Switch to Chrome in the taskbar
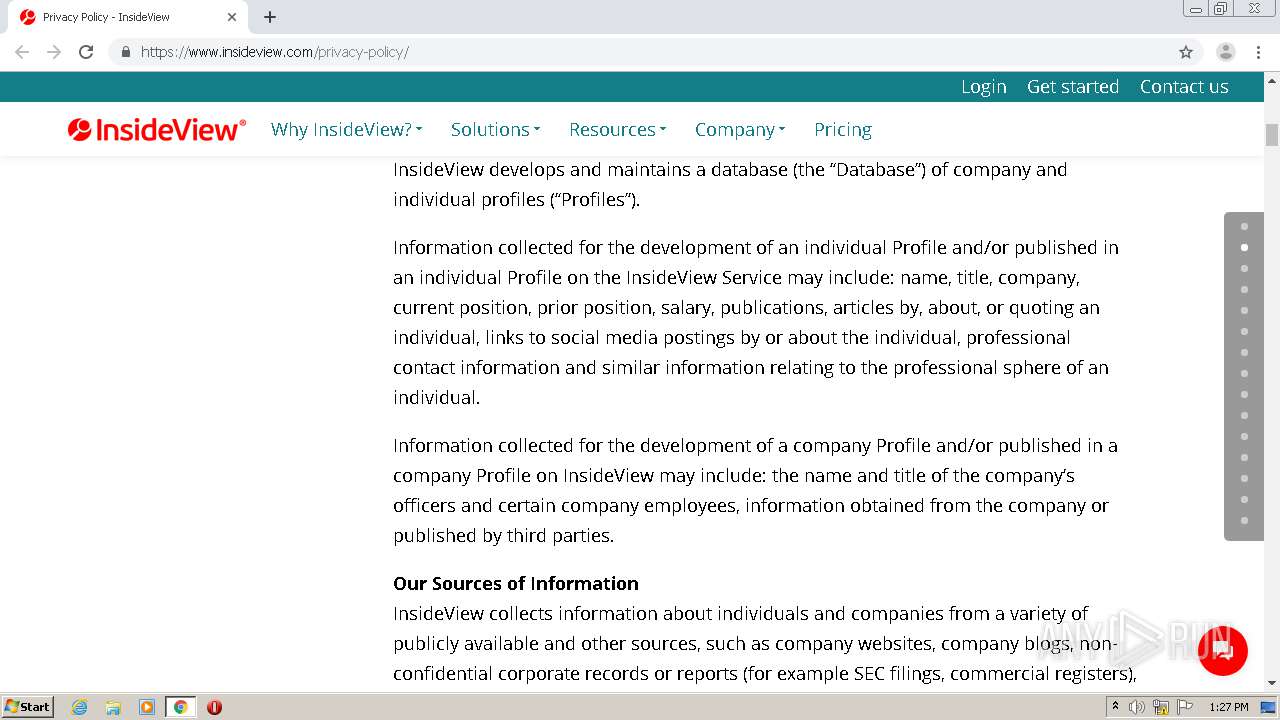 click(180, 707)
